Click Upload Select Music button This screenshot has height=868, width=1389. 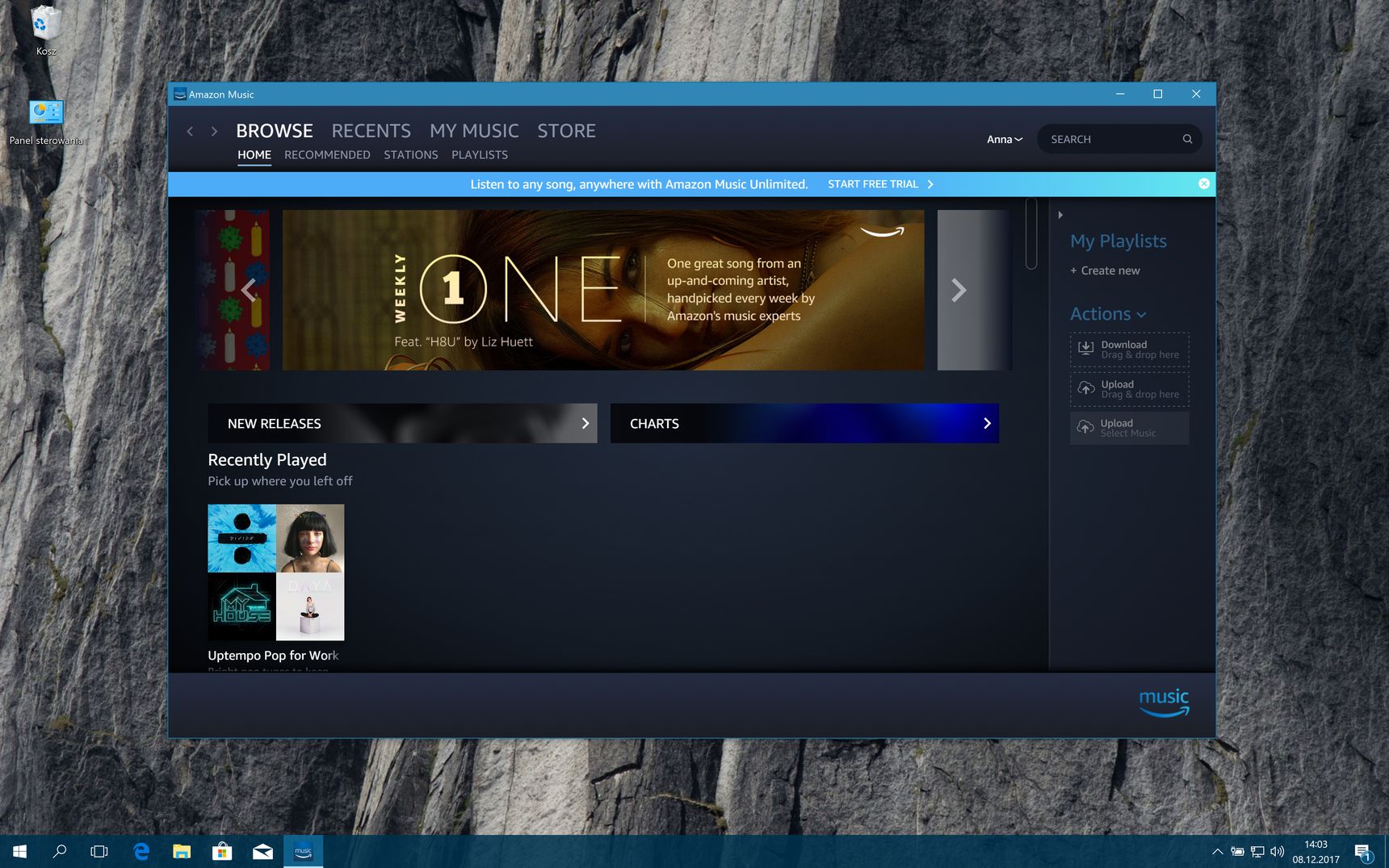point(1129,428)
